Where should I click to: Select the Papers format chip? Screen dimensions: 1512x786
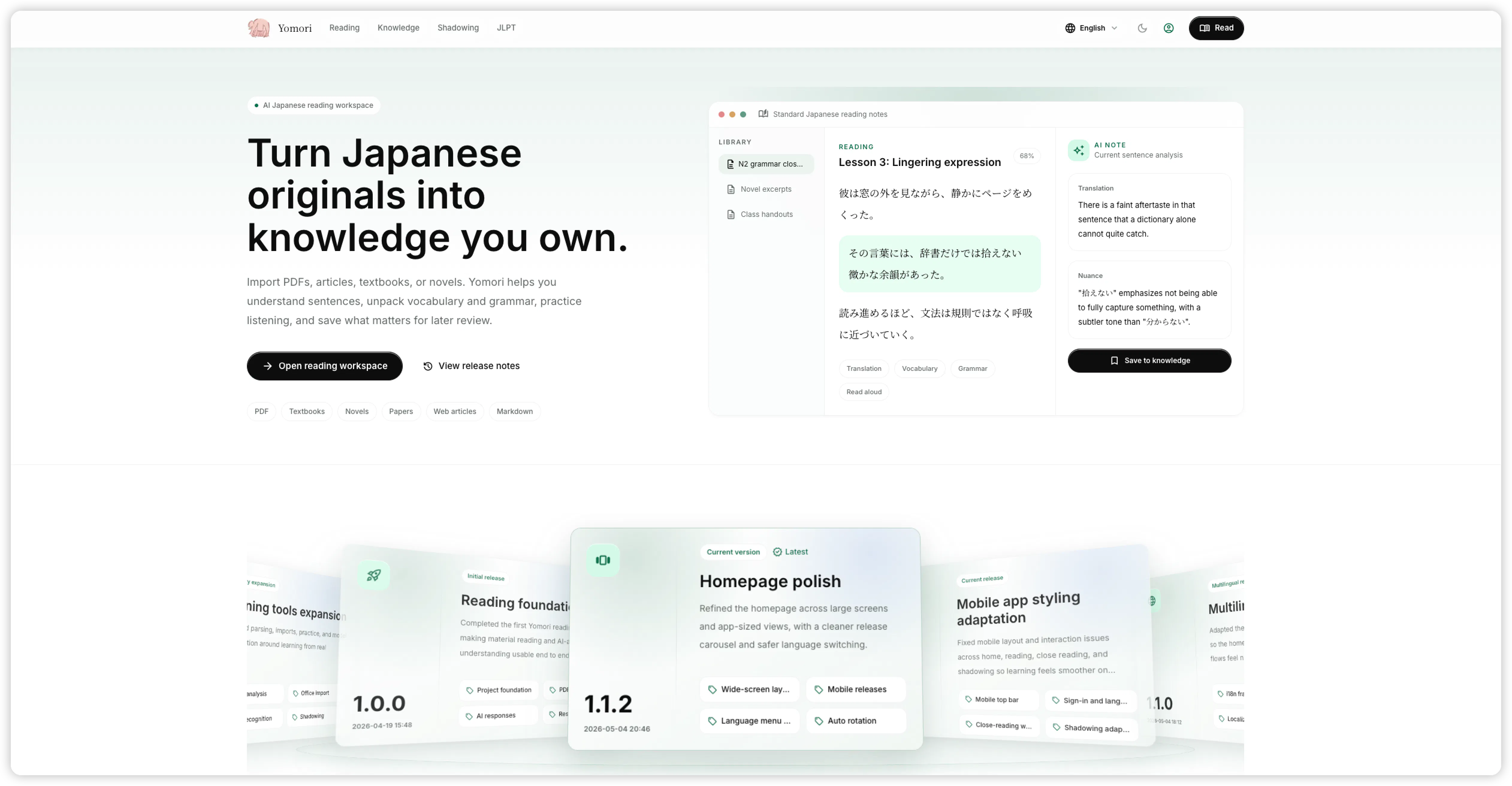point(401,411)
